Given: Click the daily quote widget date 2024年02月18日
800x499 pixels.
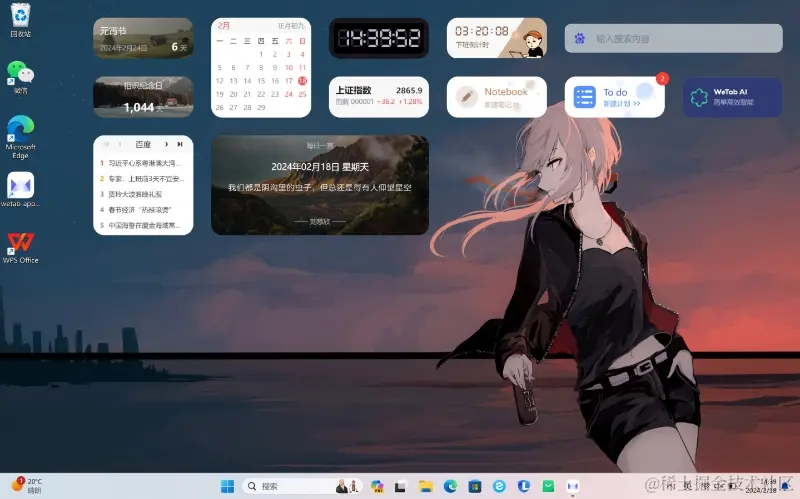Looking at the screenshot, I should (x=320, y=167).
